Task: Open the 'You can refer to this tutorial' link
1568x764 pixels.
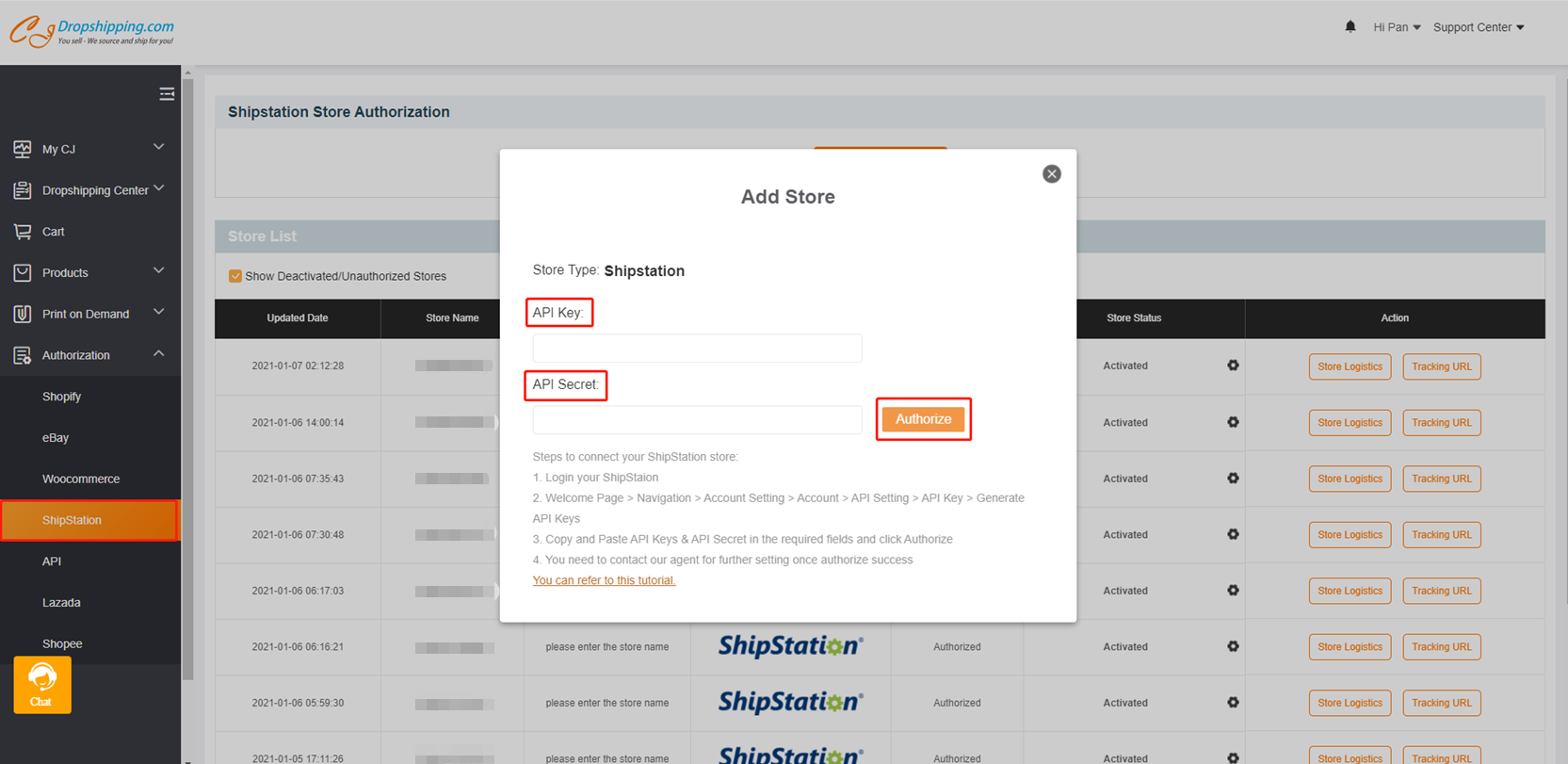Action: pyautogui.click(x=604, y=580)
